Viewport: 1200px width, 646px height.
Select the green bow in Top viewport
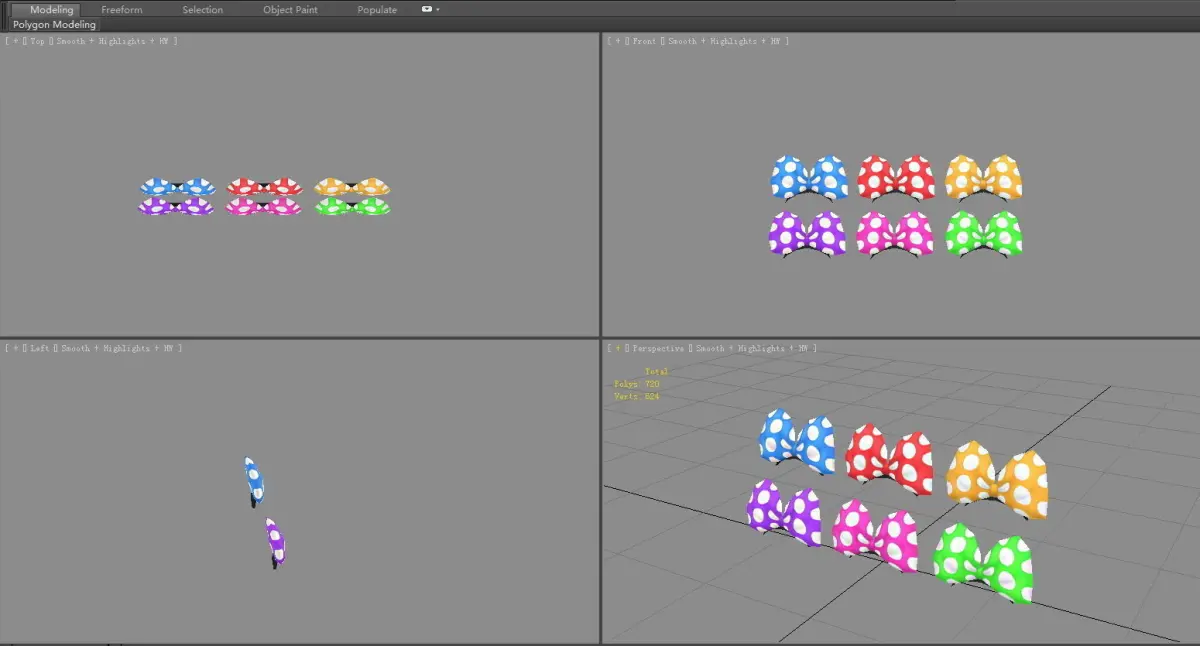click(x=352, y=206)
